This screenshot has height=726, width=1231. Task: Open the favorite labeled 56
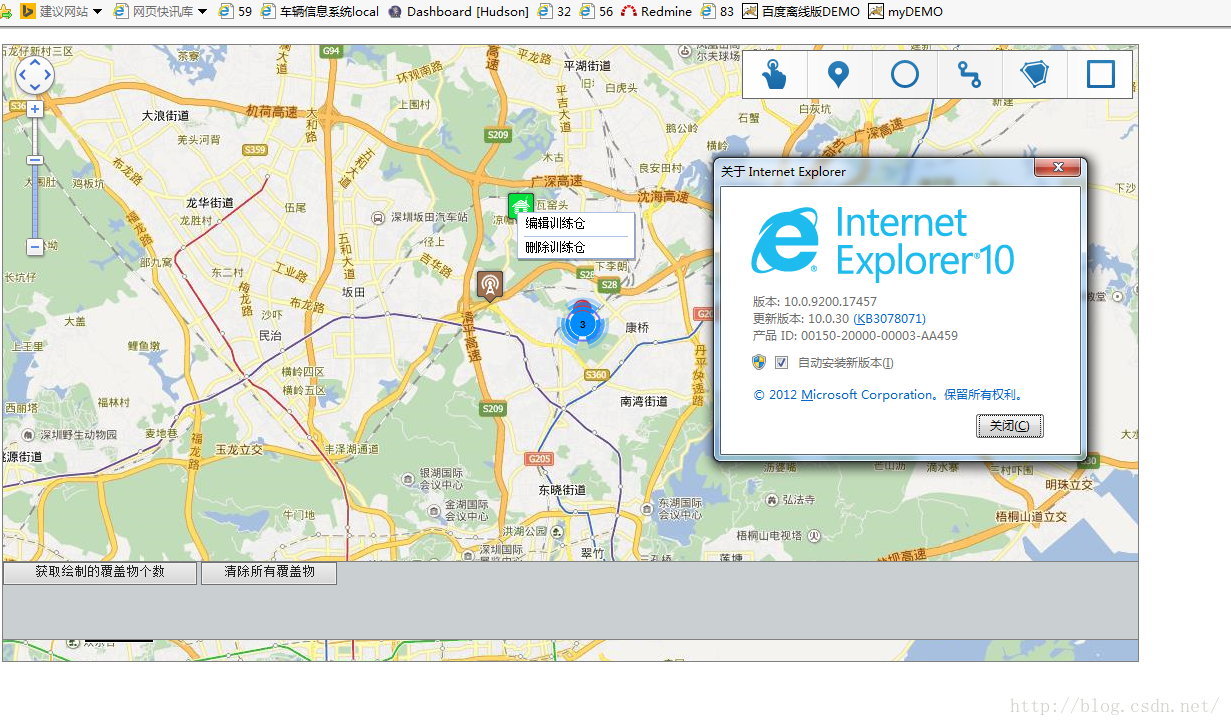(596, 12)
